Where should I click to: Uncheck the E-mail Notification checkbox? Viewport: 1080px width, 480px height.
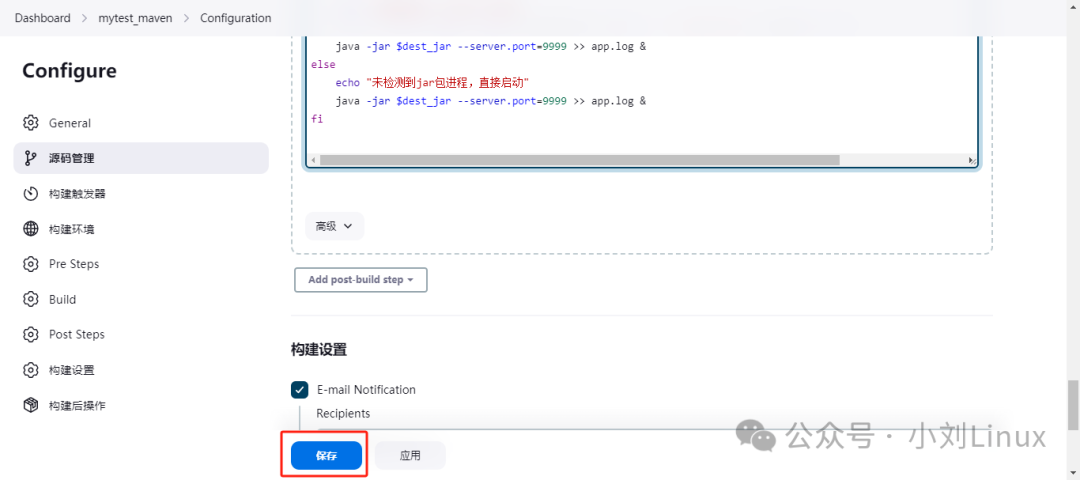pos(300,390)
